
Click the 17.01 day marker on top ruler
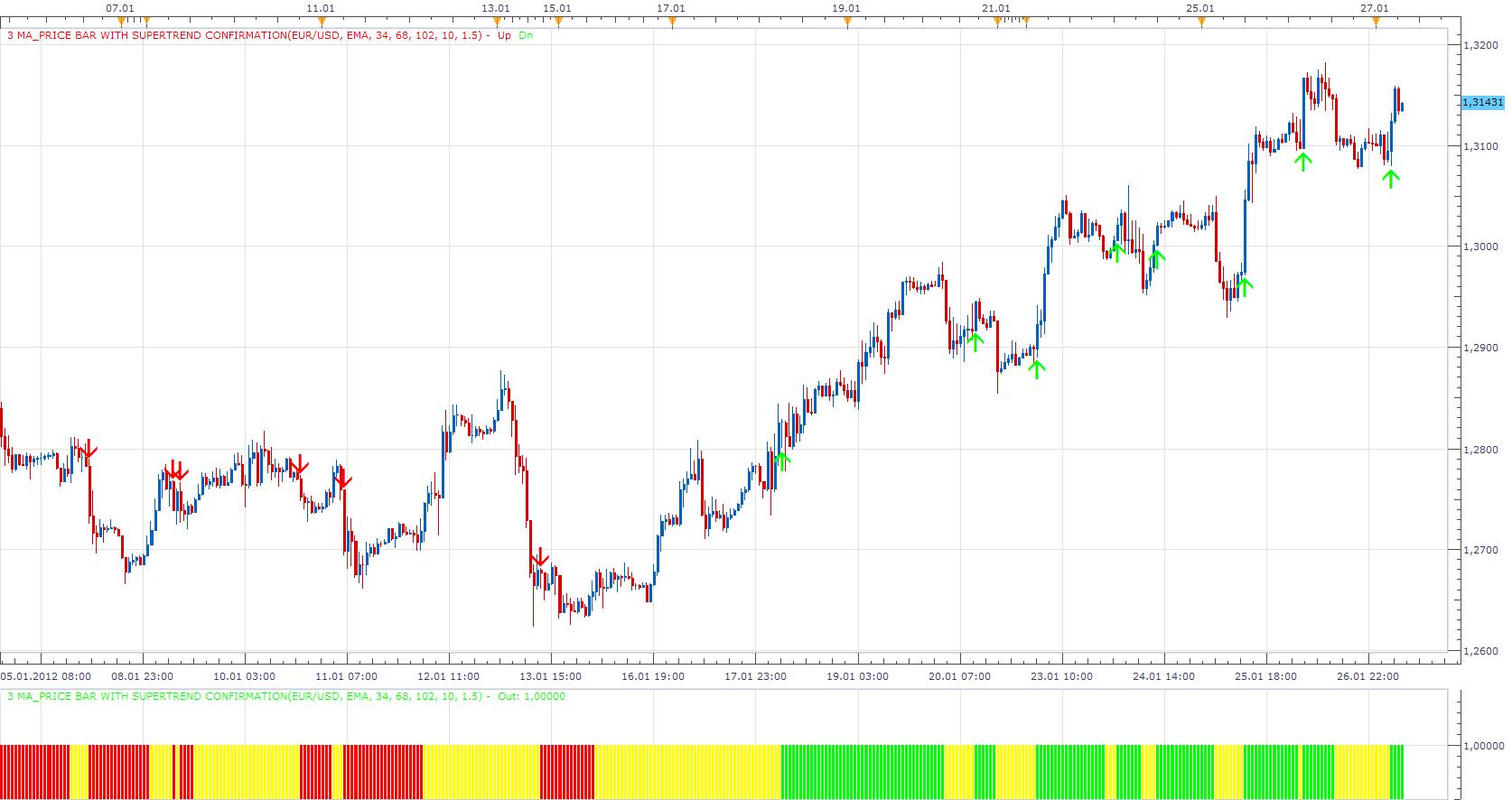click(x=671, y=8)
